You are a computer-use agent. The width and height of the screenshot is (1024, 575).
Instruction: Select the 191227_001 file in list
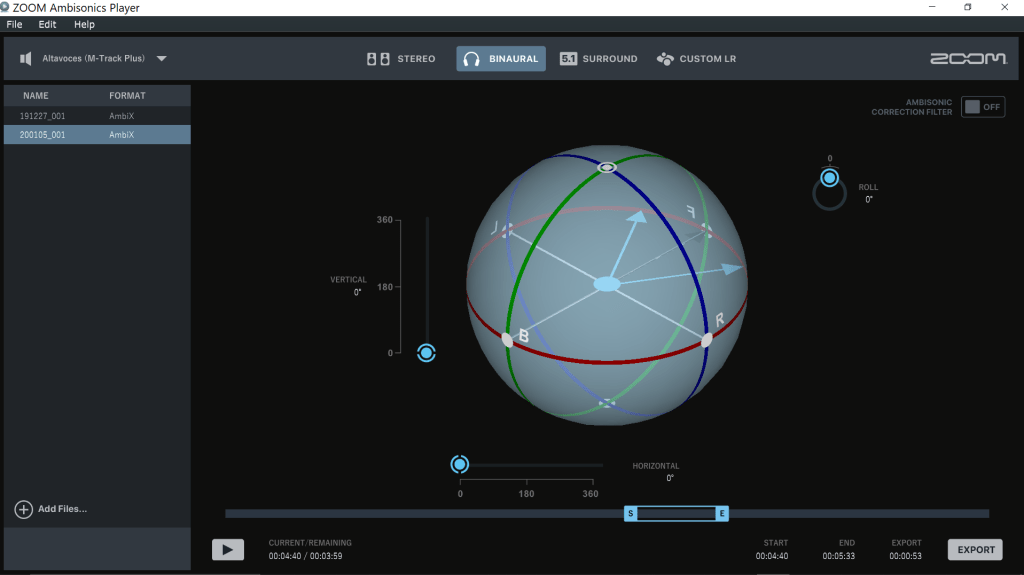click(x=43, y=116)
